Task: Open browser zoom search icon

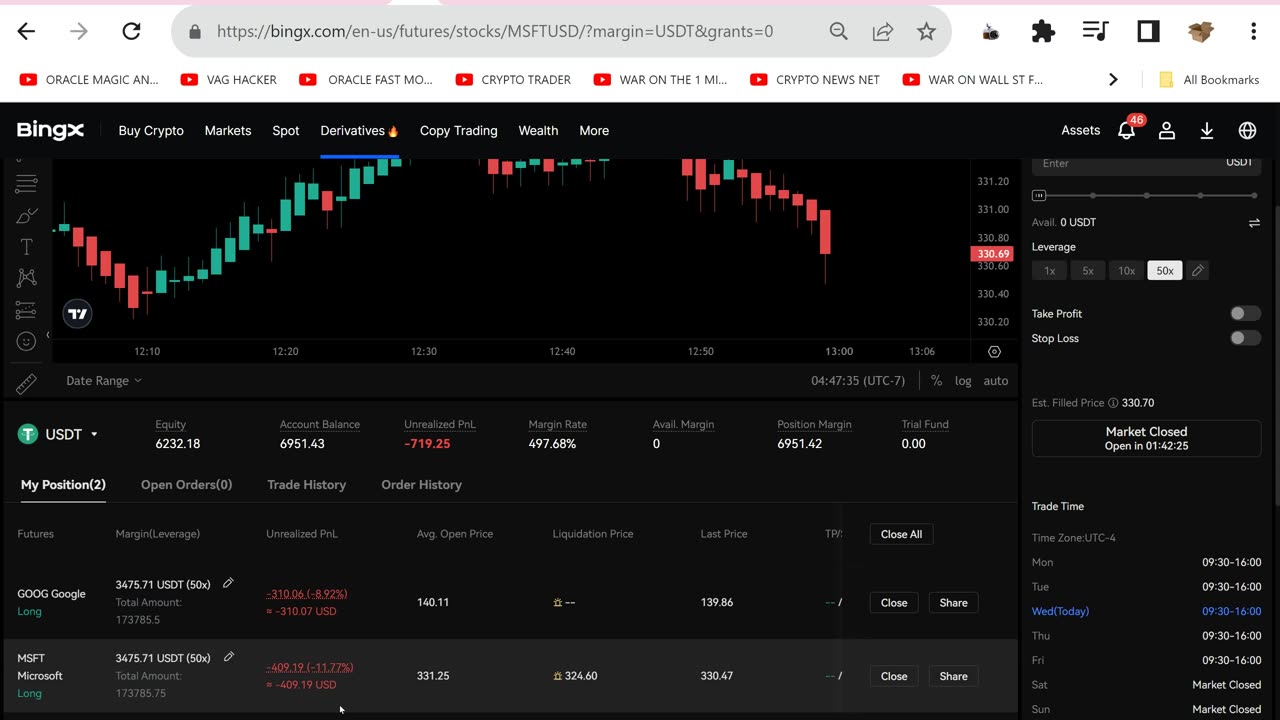Action: click(x=839, y=32)
